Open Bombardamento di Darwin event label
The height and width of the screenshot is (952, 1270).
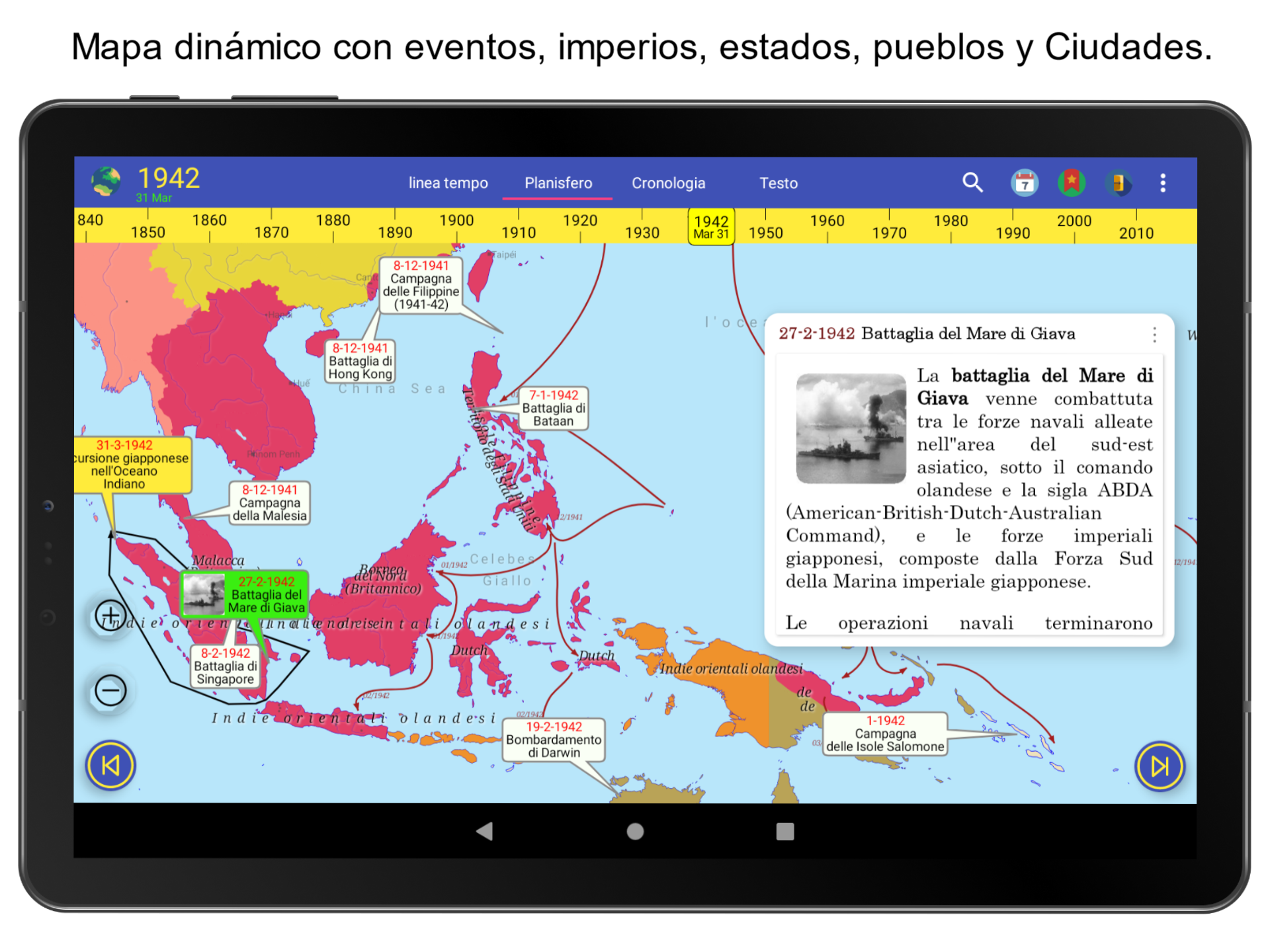554,740
